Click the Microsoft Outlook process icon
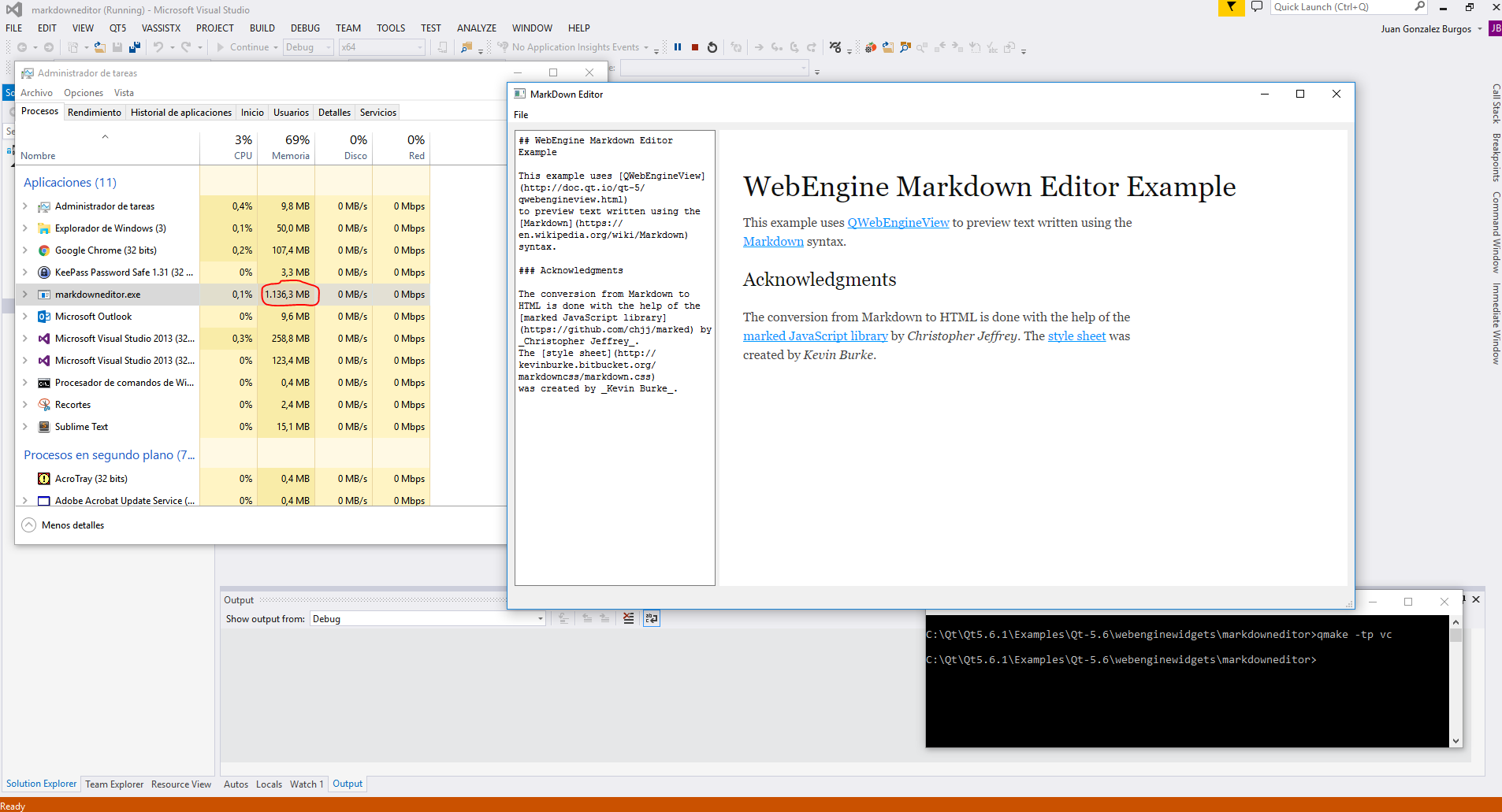This screenshot has height=812, width=1502. click(44, 317)
